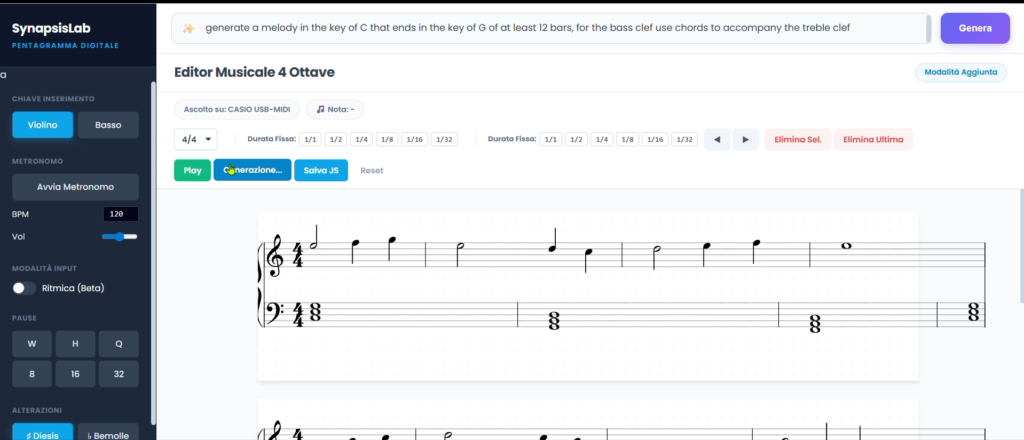
Task: Click the left arrow navigation button
Action: [x=716, y=140]
